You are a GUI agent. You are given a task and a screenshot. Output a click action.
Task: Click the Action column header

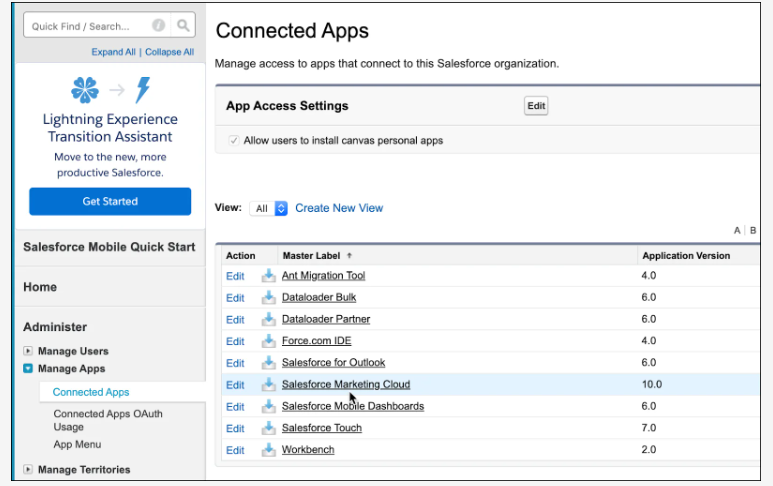click(x=241, y=256)
